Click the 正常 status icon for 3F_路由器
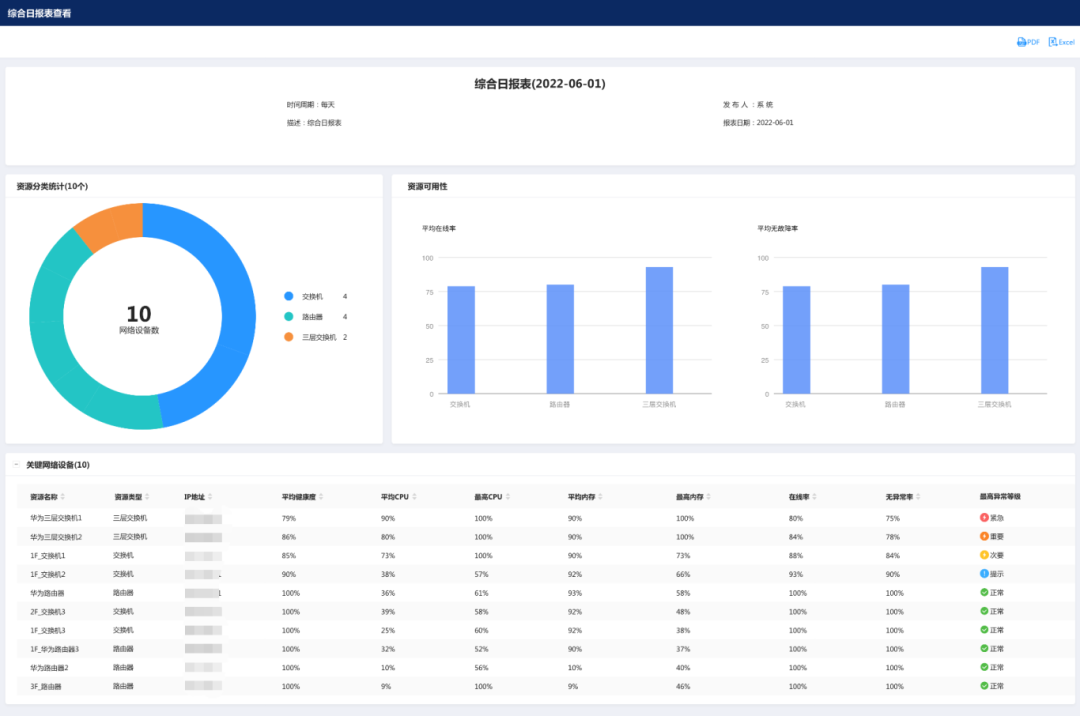Image resolution: width=1080 pixels, height=716 pixels. pos(984,686)
